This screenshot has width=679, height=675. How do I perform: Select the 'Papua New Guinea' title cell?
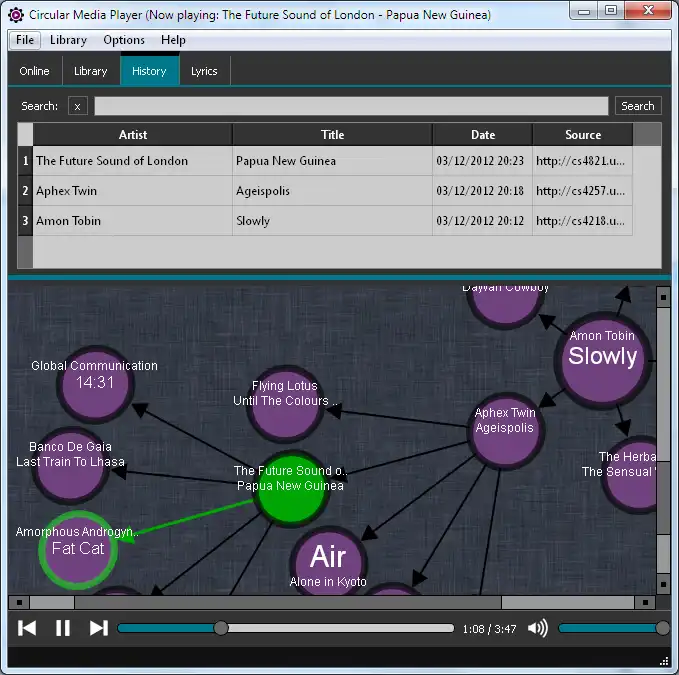[x=333, y=161]
